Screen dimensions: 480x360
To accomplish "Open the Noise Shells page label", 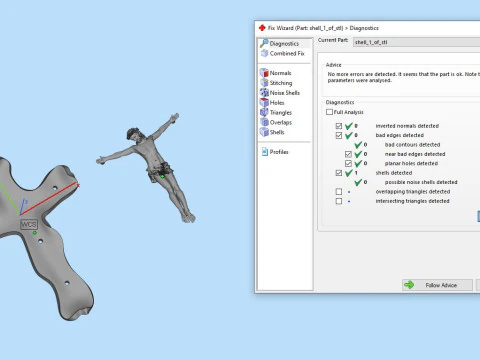I will click(x=285, y=93).
